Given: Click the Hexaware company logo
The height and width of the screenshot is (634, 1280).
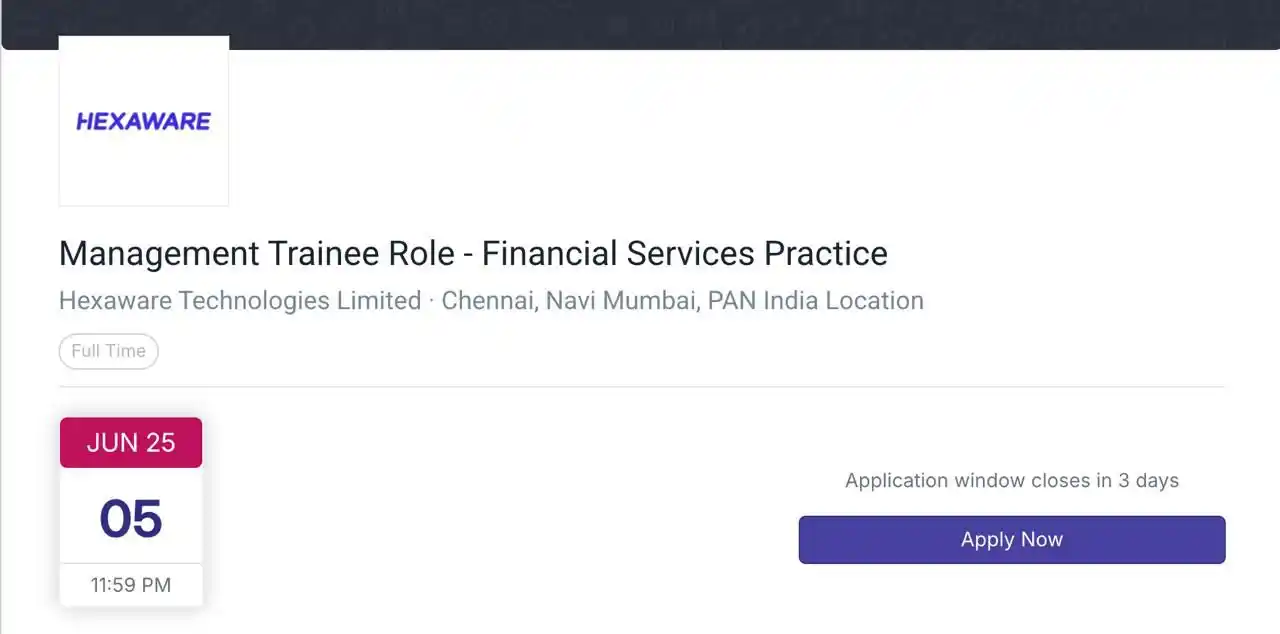Looking at the screenshot, I should (144, 121).
